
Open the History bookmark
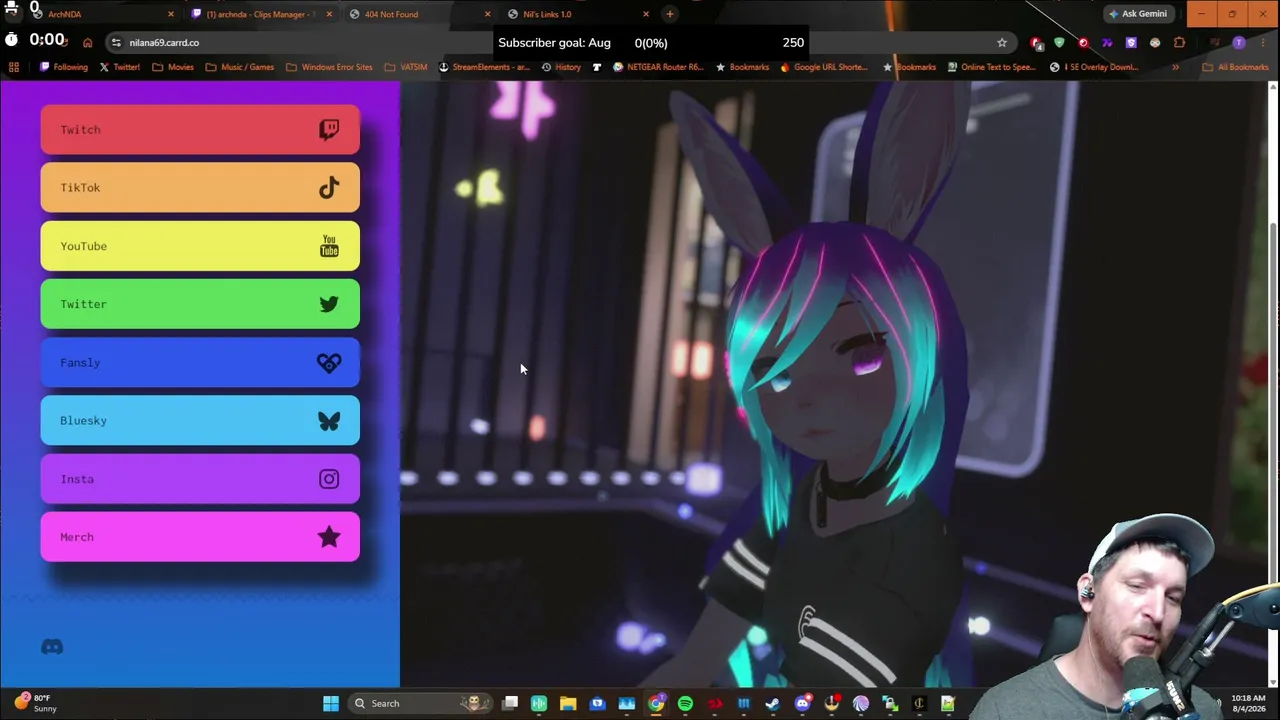click(560, 67)
